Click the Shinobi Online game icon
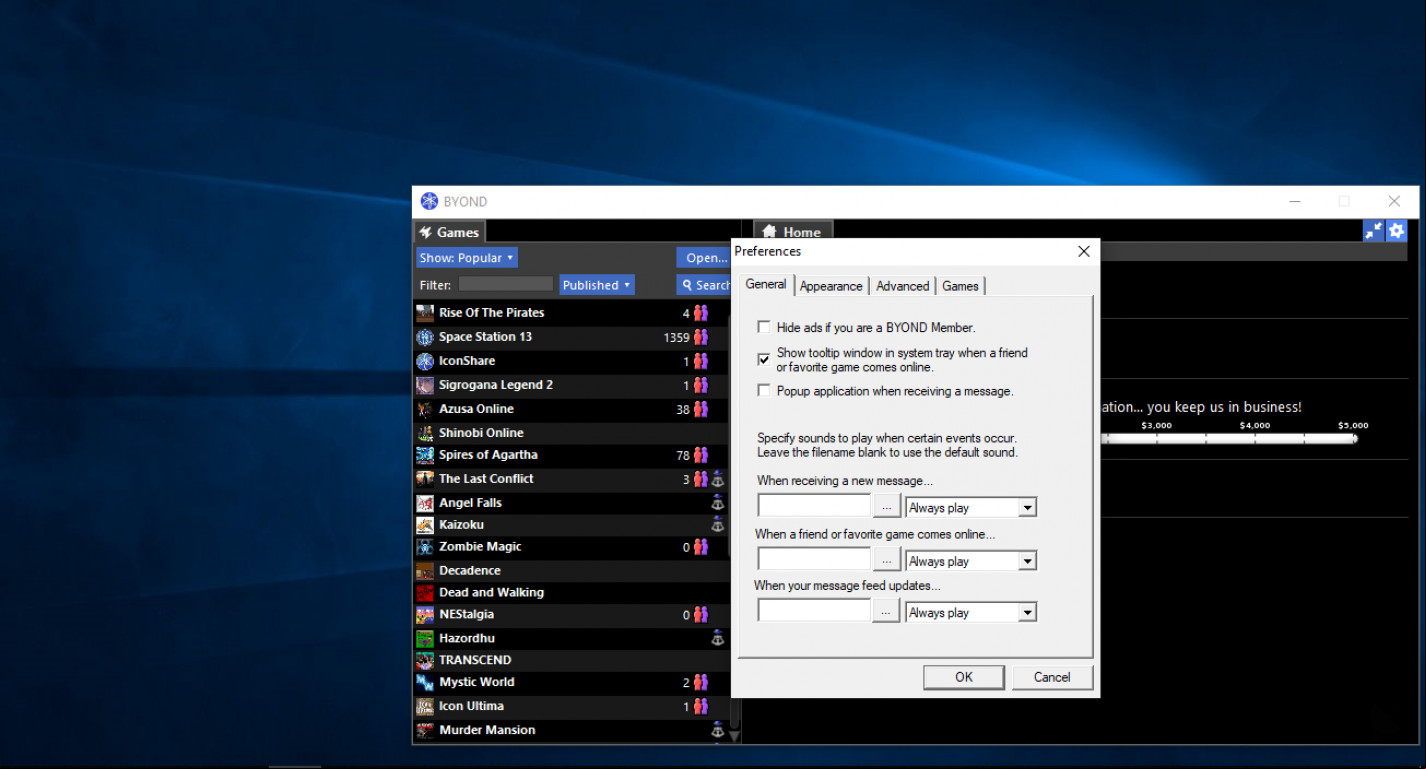The height and width of the screenshot is (769, 1426). pos(425,433)
